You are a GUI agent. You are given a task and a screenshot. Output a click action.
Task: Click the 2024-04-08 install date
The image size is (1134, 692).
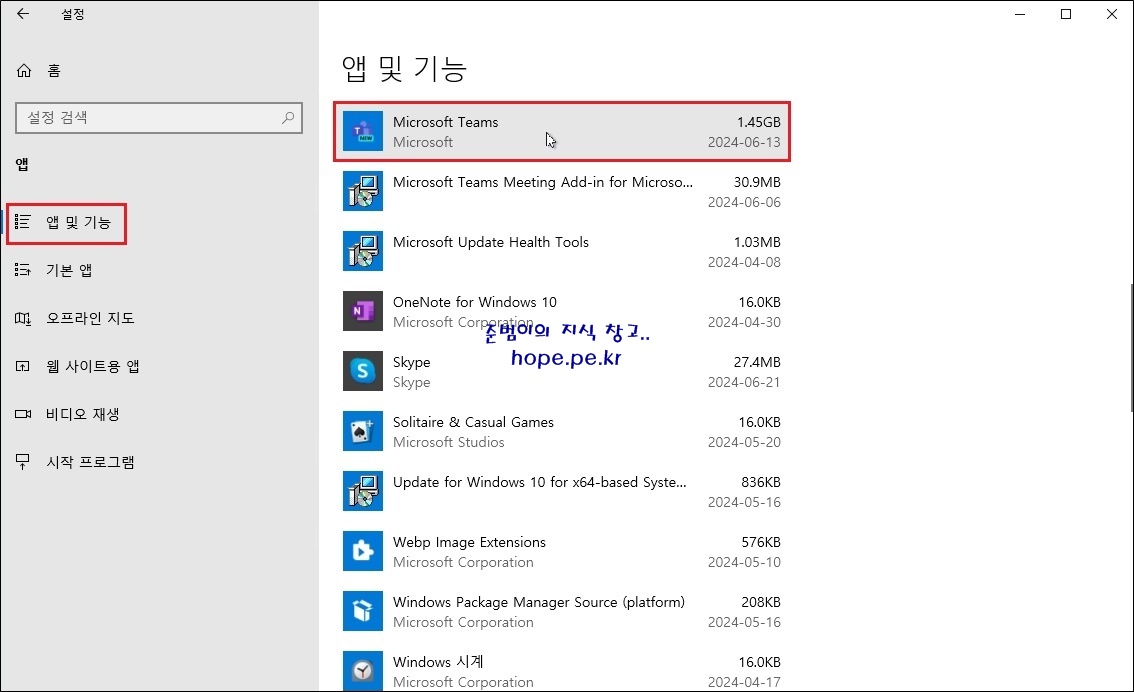click(744, 262)
